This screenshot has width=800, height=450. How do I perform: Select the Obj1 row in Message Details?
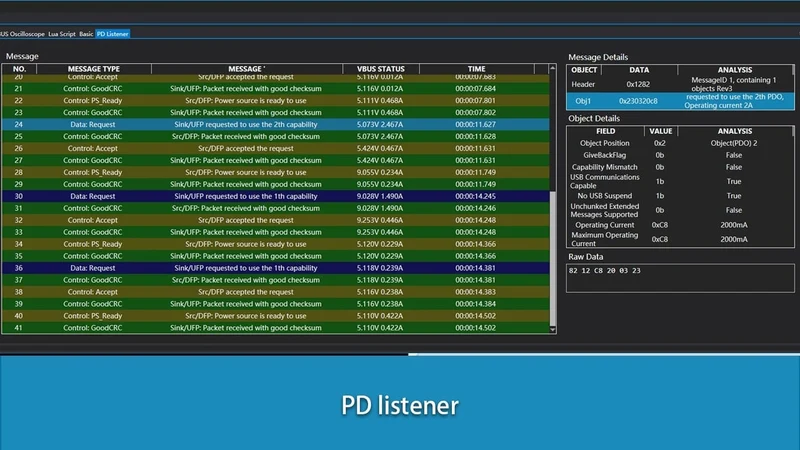[x=680, y=101]
